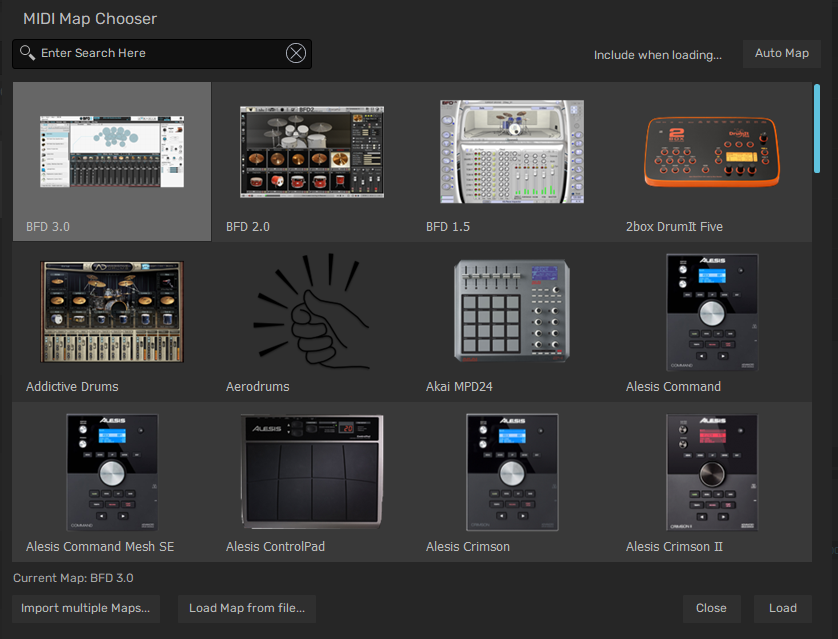Click the BFD 1.5 label text

(x=448, y=227)
